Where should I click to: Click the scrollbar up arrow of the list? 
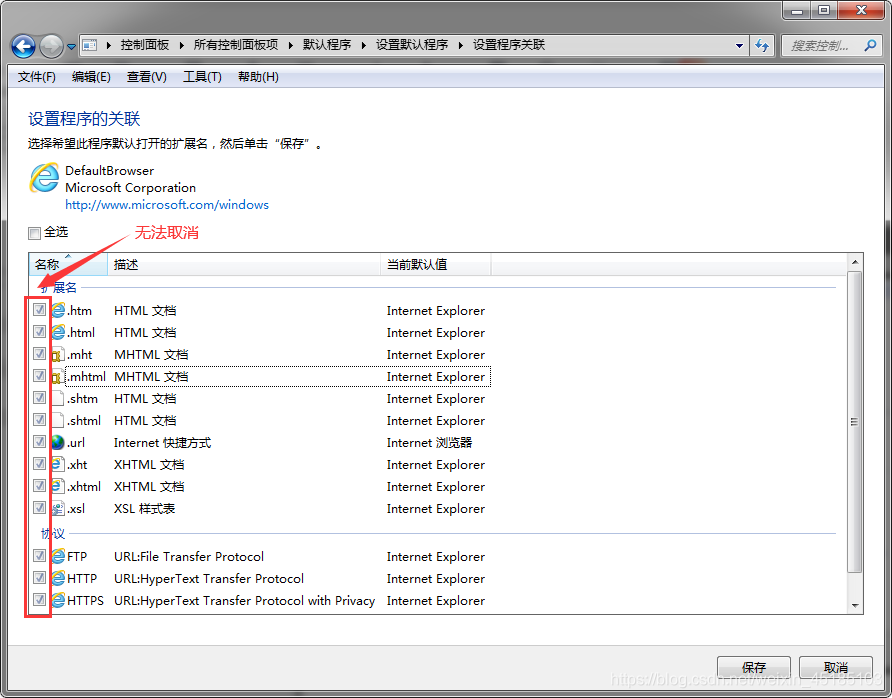(x=854, y=262)
